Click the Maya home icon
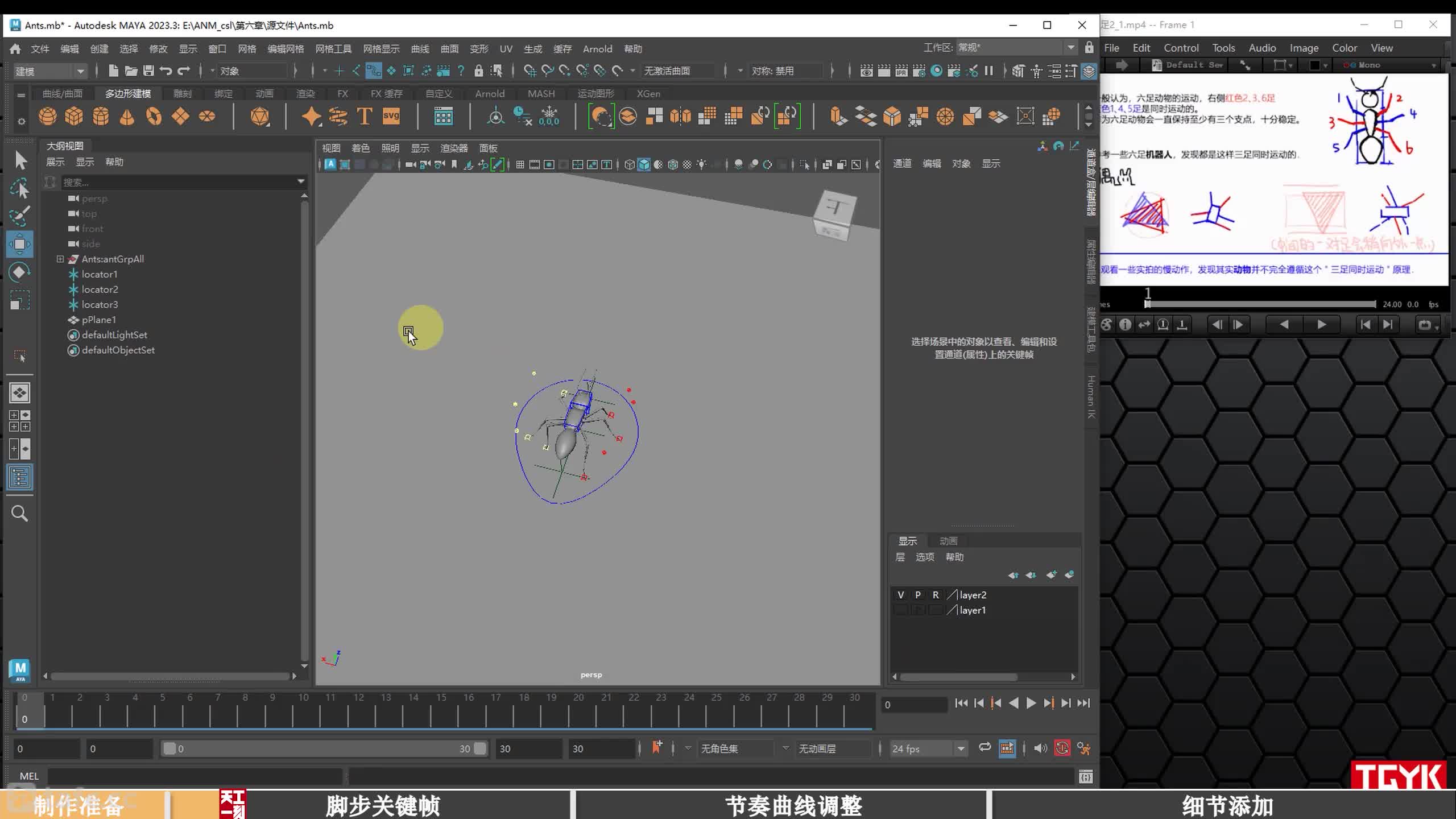The image size is (1456, 819). tap(15, 48)
